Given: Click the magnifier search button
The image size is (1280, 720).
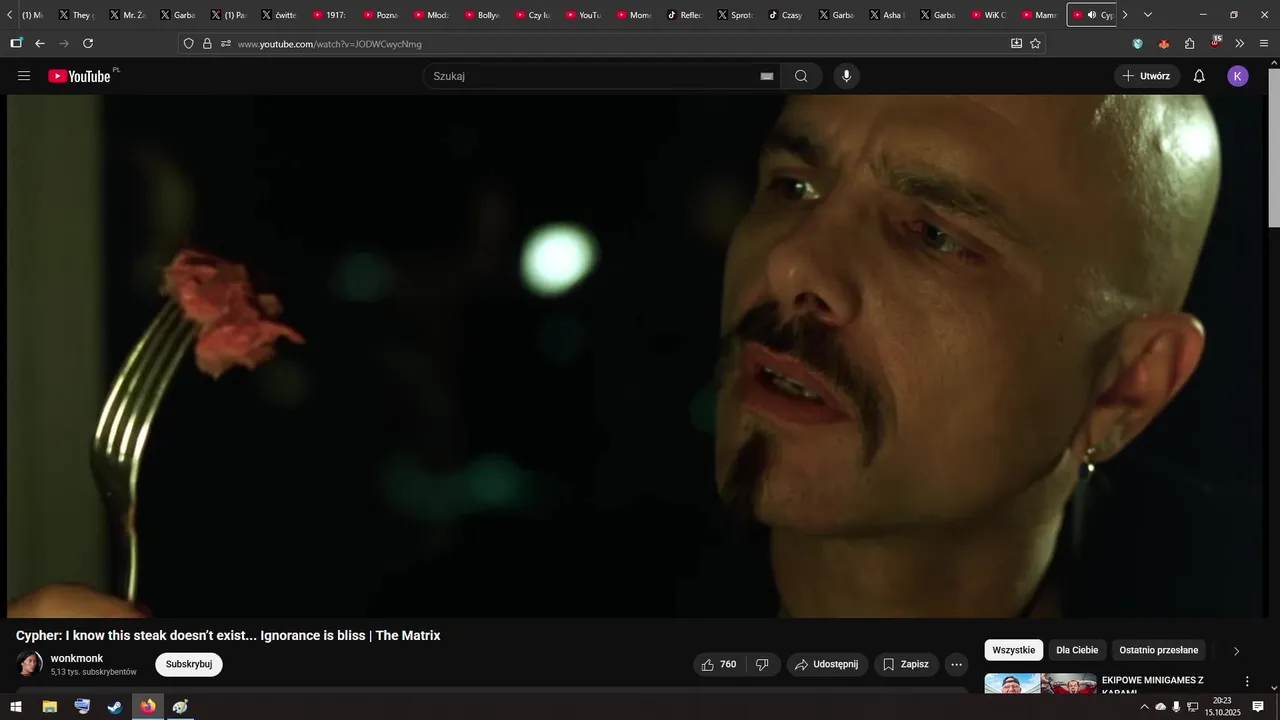Looking at the screenshot, I should (801, 76).
